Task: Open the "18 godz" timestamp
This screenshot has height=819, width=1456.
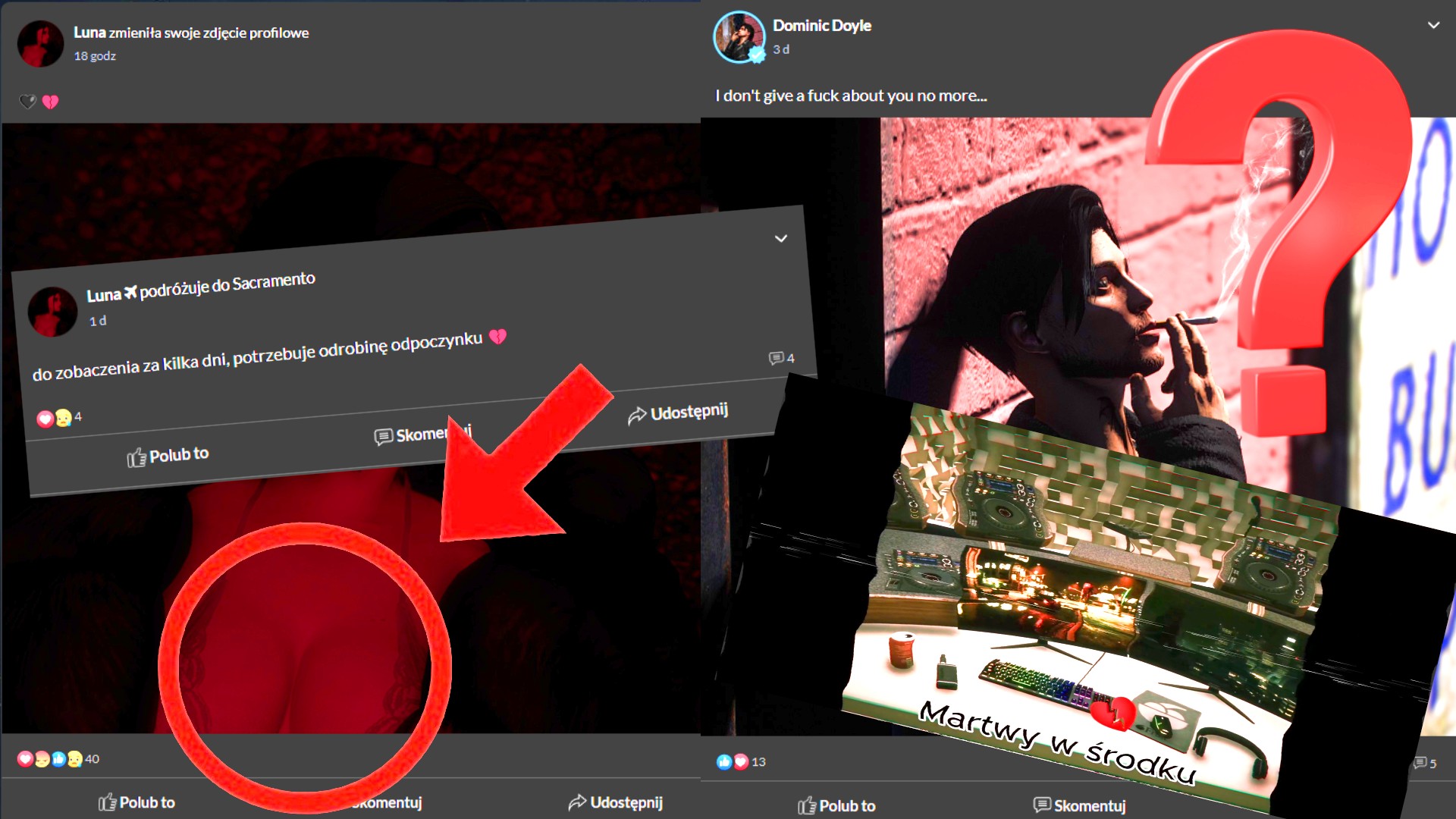Action: tap(95, 56)
